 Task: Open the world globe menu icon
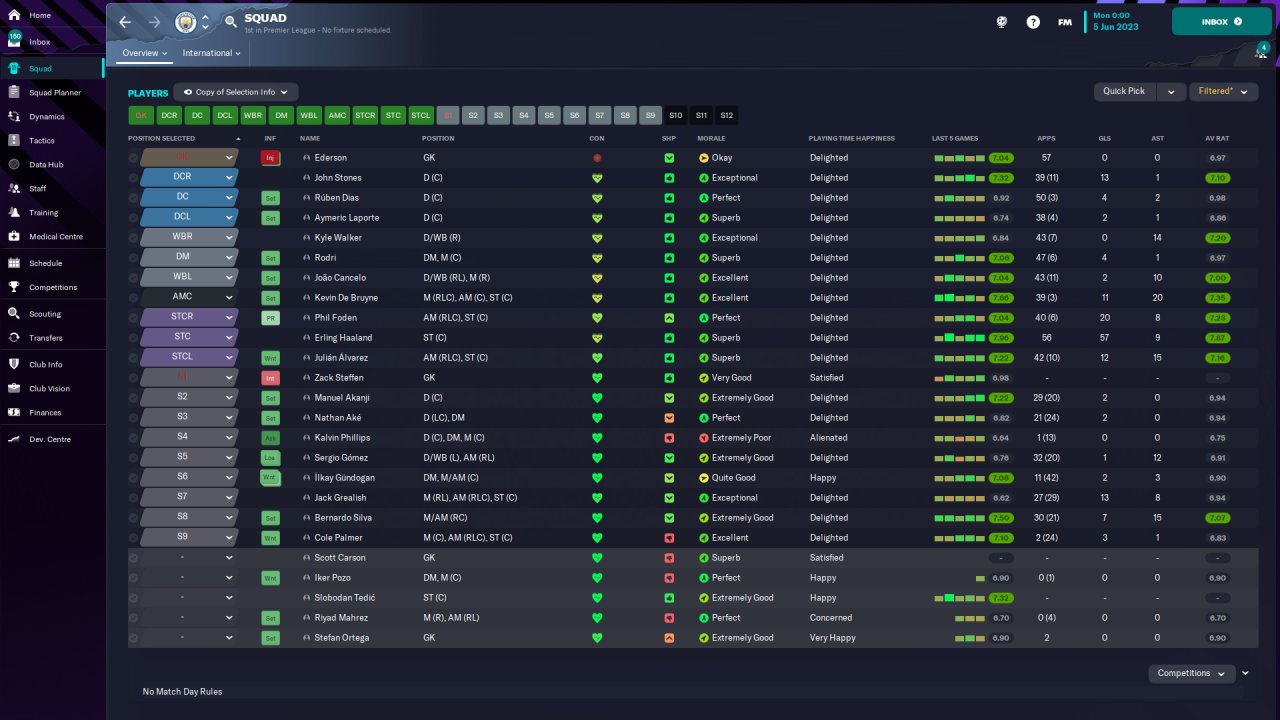click(1002, 22)
